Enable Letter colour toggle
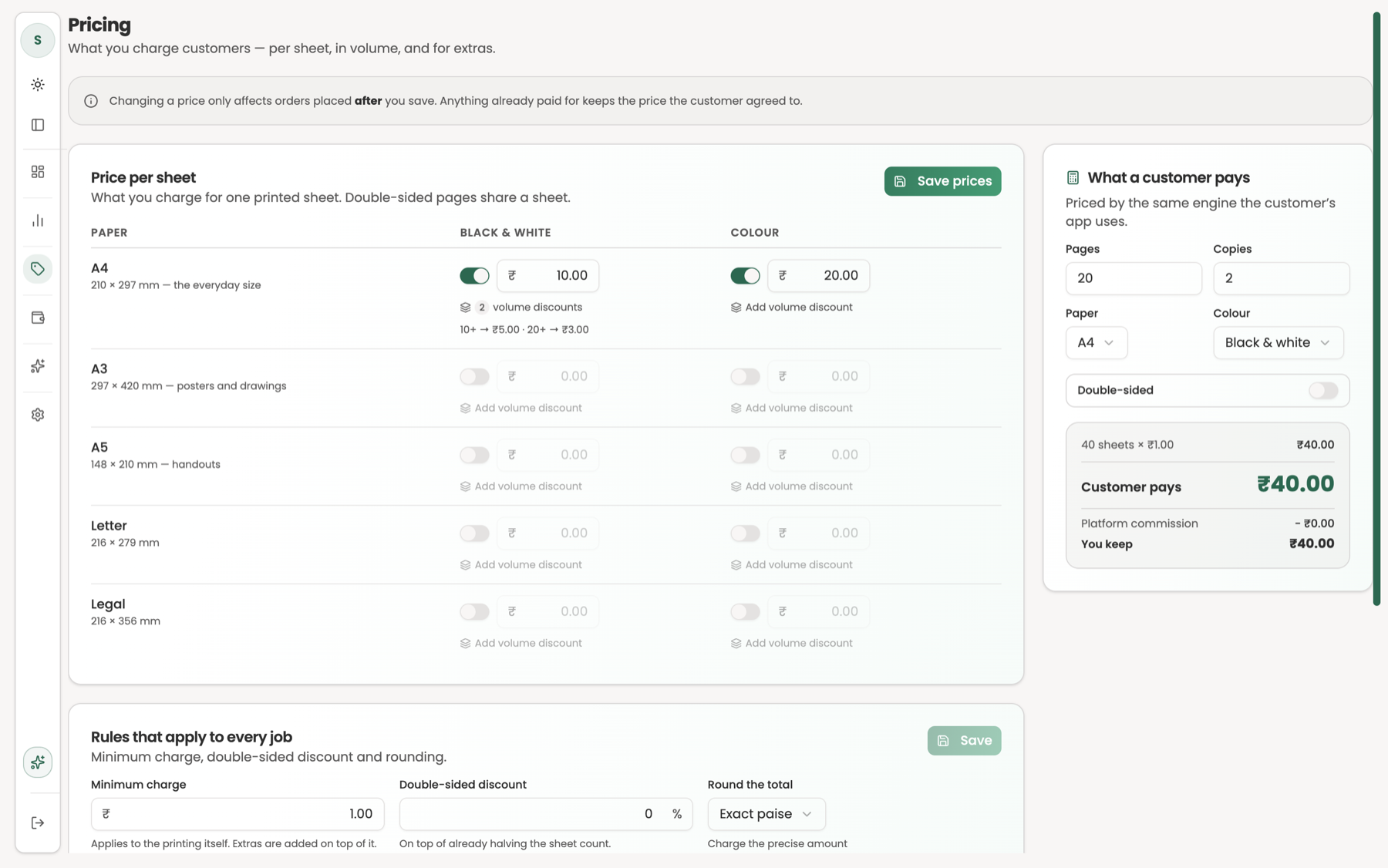Image resolution: width=1388 pixels, height=868 pixels. pos(745,533)
